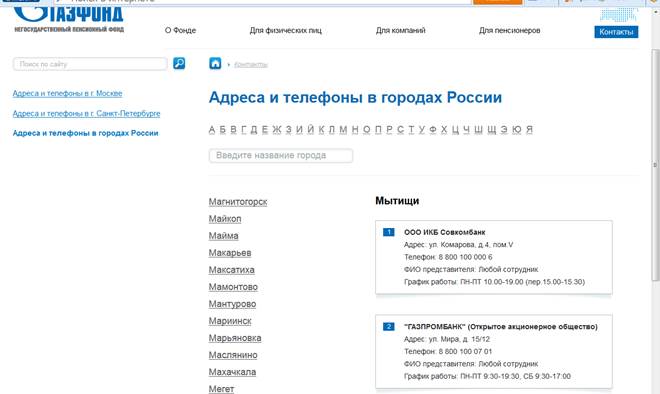Filter cities by letter З
660x394 pixels.
[x=288, y=130]
